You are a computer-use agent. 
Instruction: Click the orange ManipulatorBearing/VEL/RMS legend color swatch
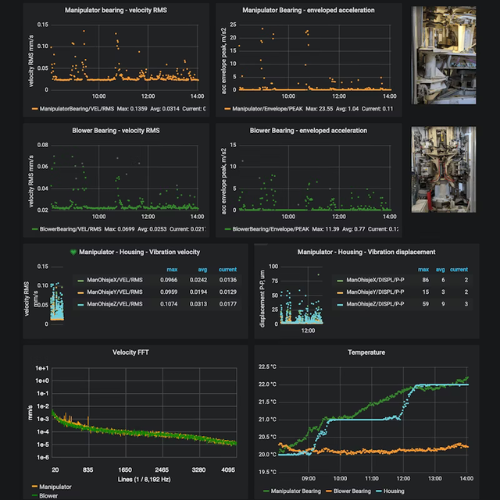(x=35, y=109)
